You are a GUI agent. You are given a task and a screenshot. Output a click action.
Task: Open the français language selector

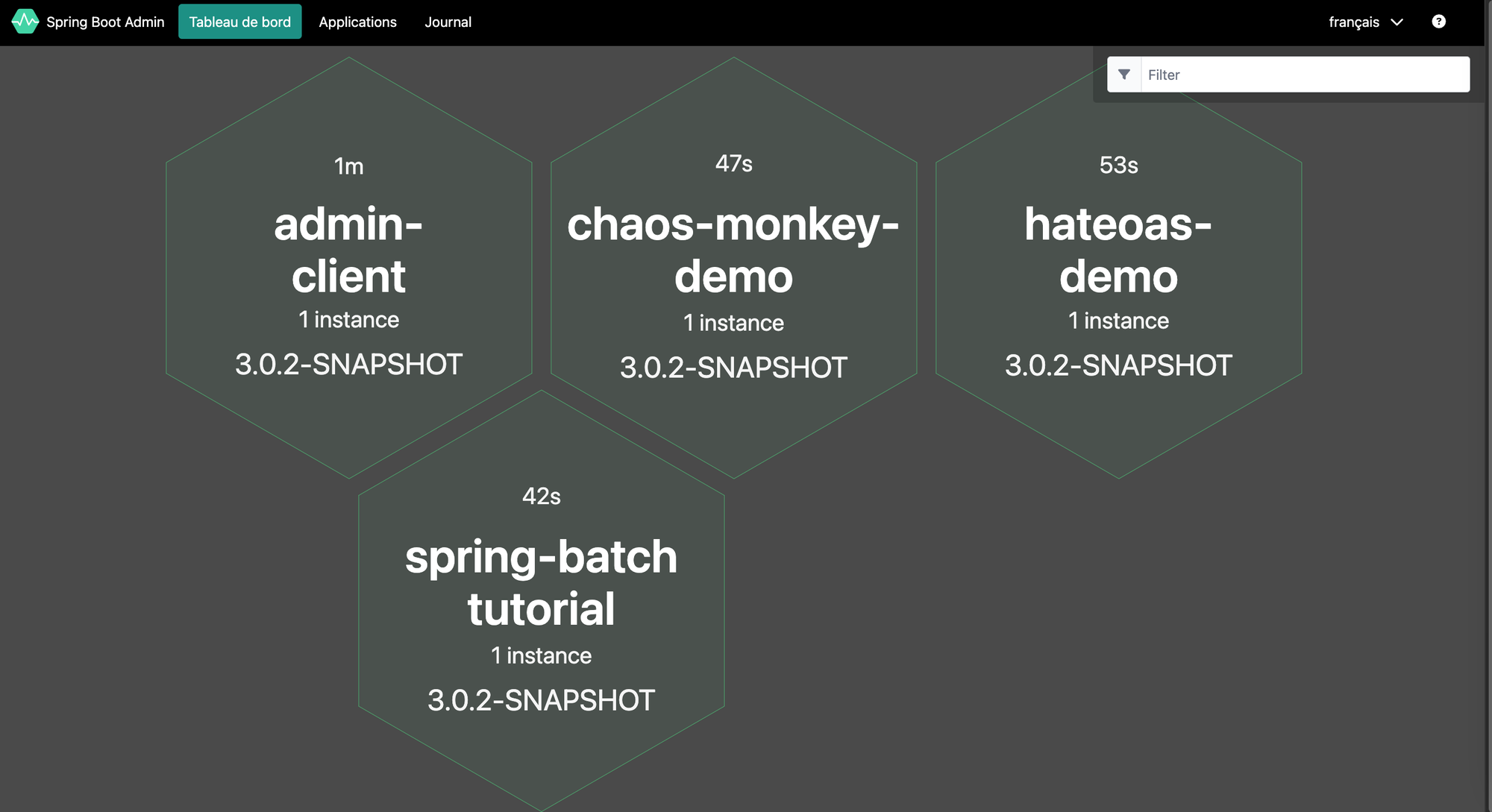[1354, 22]
